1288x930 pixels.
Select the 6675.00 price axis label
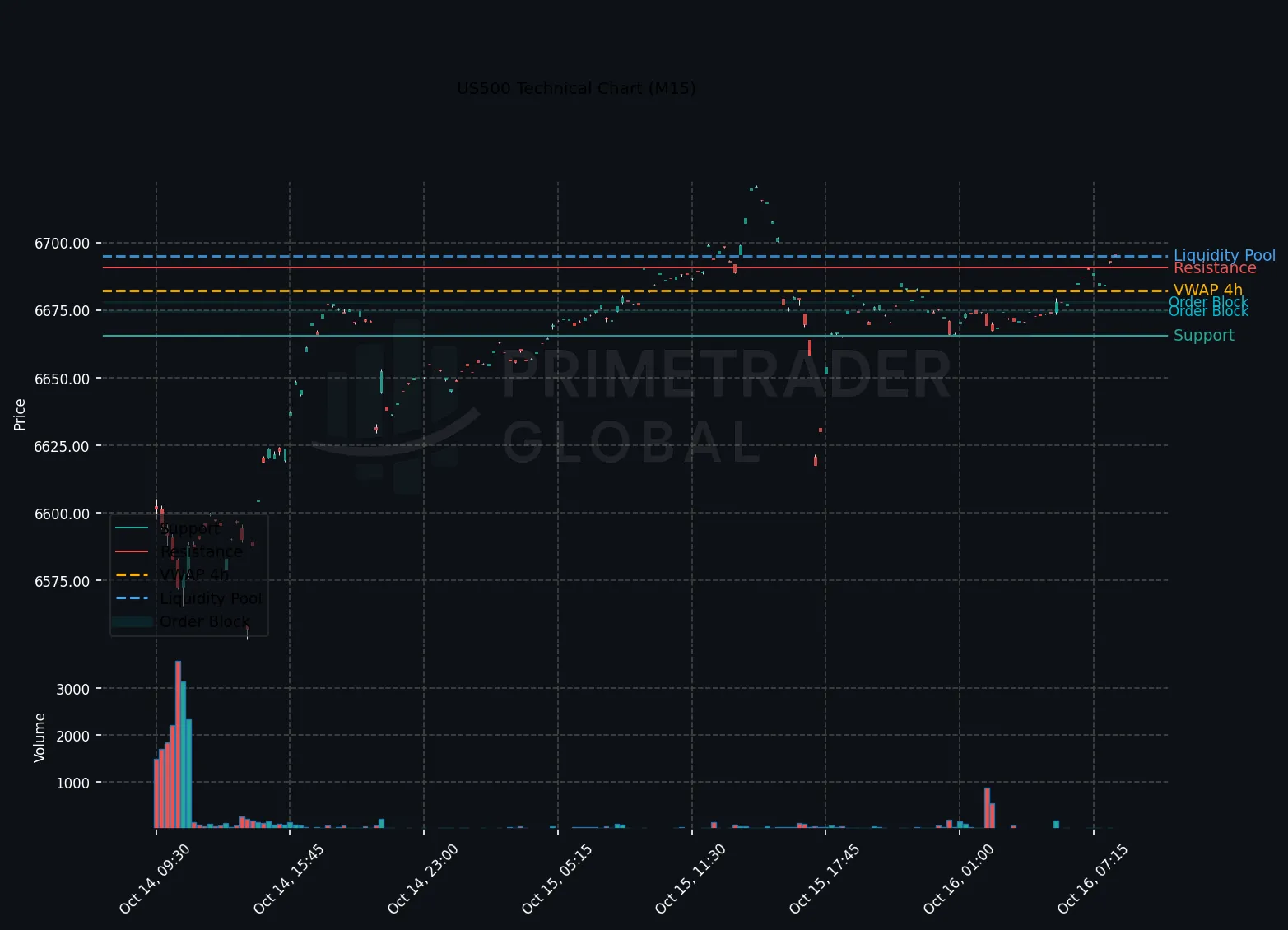click(62, 311)
